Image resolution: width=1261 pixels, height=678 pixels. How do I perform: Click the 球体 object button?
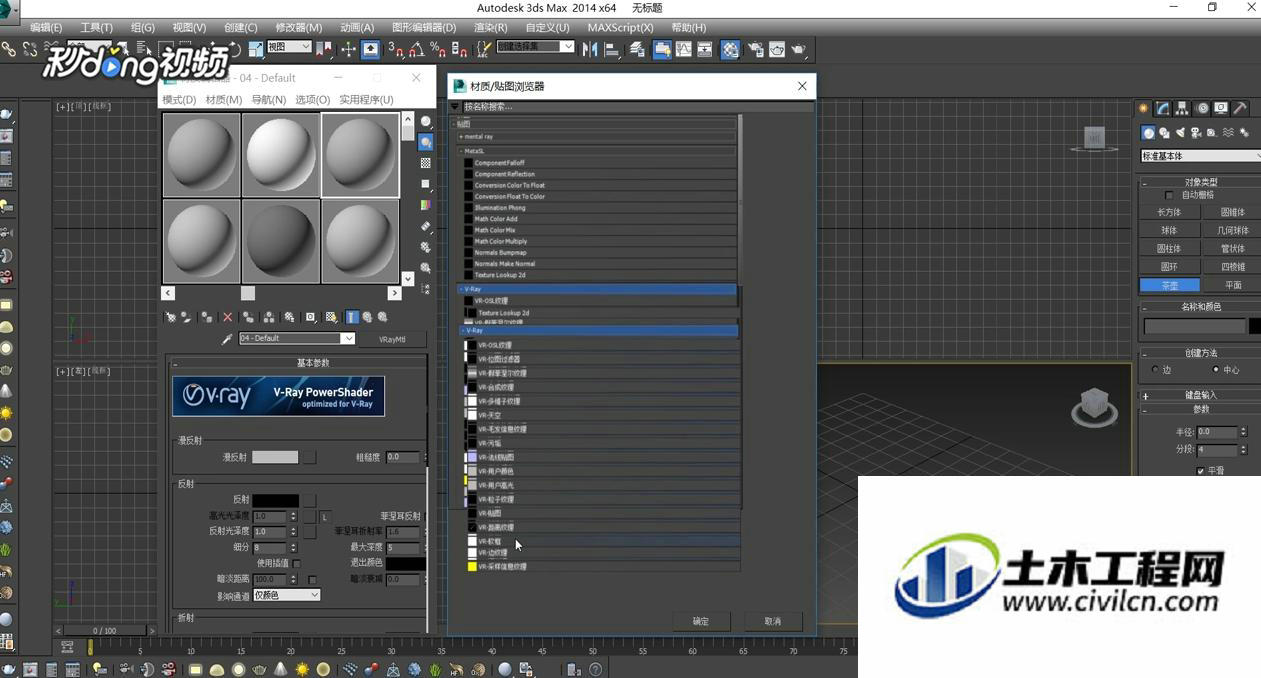1169,230
